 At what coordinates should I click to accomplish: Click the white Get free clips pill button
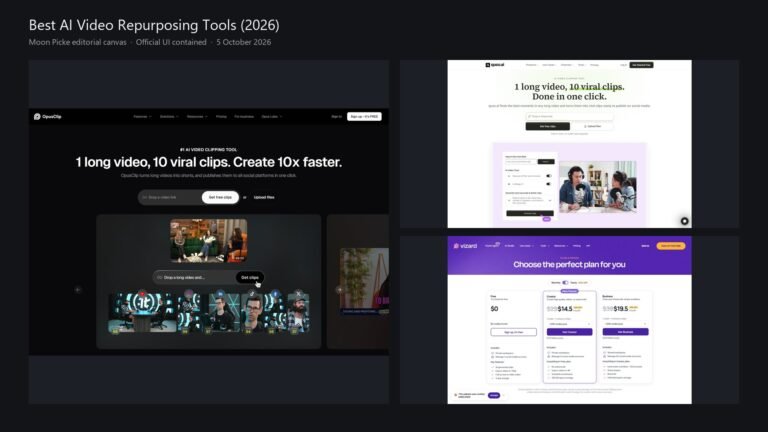pos(220,197)
